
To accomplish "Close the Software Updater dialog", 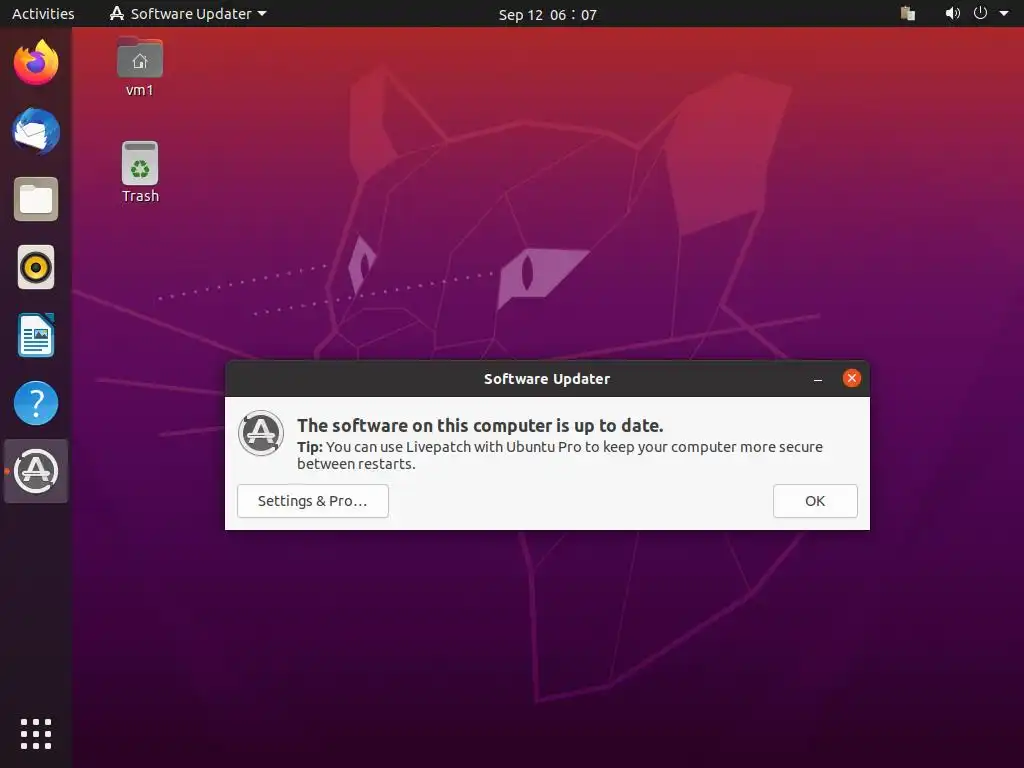I will 852,378.
